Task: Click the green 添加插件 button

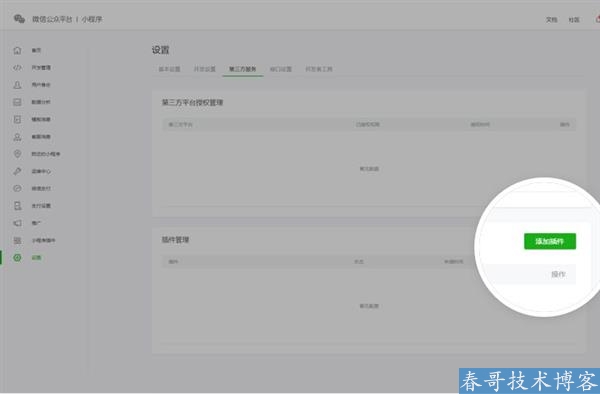Action: [550, 241]
